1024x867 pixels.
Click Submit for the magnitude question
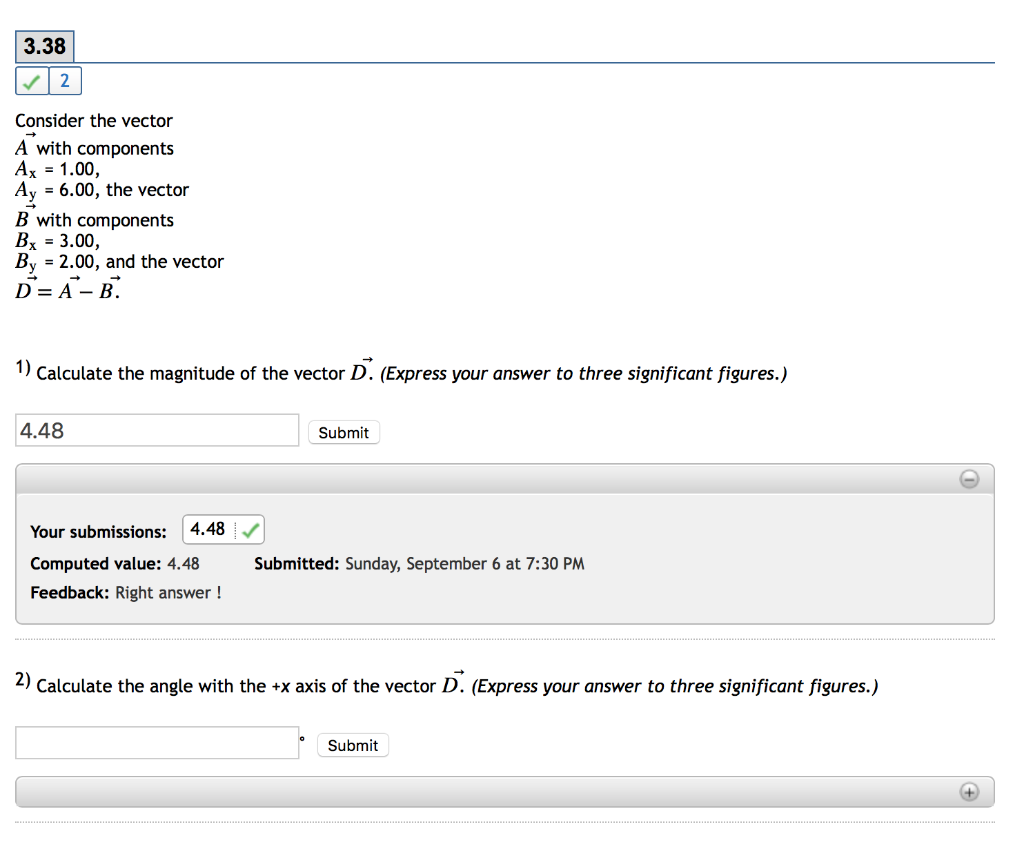344,432
